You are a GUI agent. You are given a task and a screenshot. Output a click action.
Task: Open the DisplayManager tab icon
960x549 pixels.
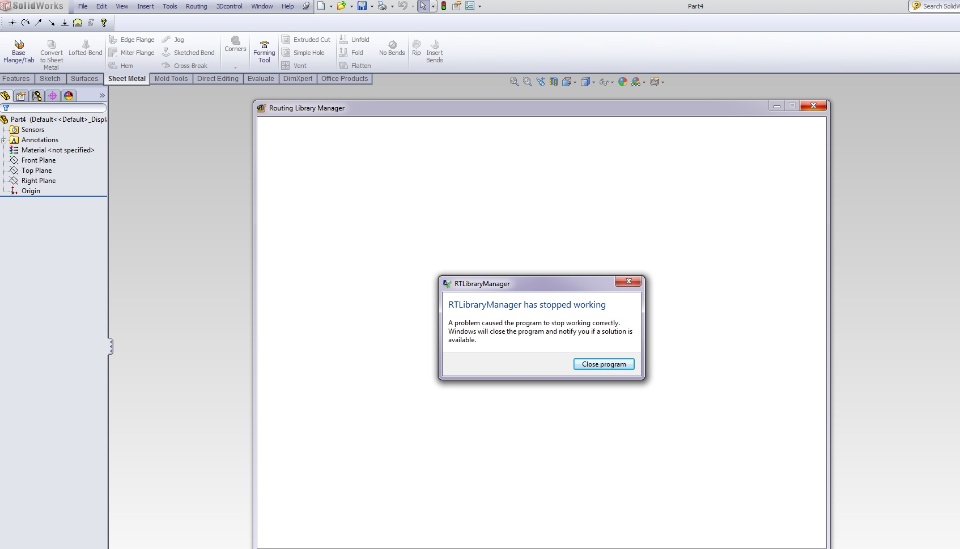tap(69, 95)
